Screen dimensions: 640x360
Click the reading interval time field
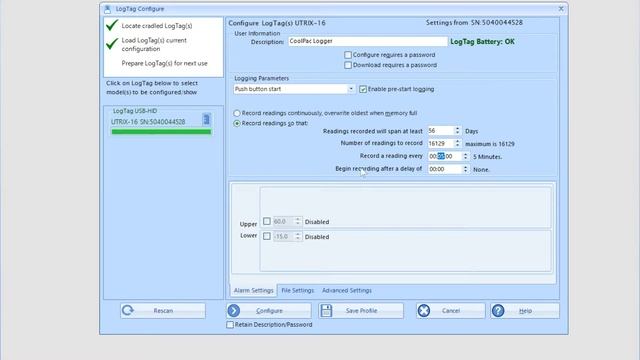point(444,156)
